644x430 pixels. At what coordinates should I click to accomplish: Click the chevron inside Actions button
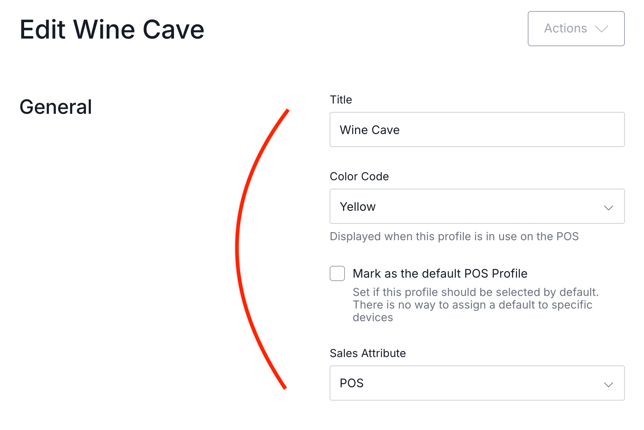click(602, 29)
